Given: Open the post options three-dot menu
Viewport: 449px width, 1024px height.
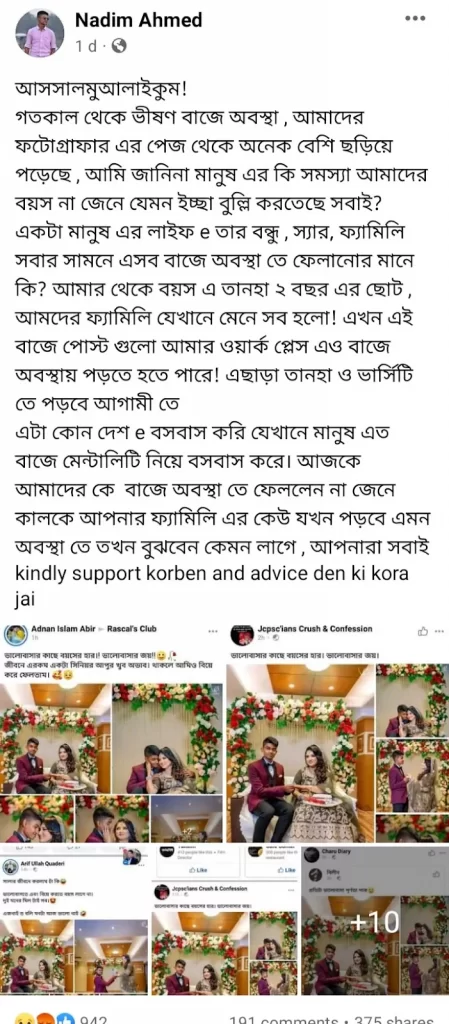Looking at the screenshot, I should click(x=415, y=18).
